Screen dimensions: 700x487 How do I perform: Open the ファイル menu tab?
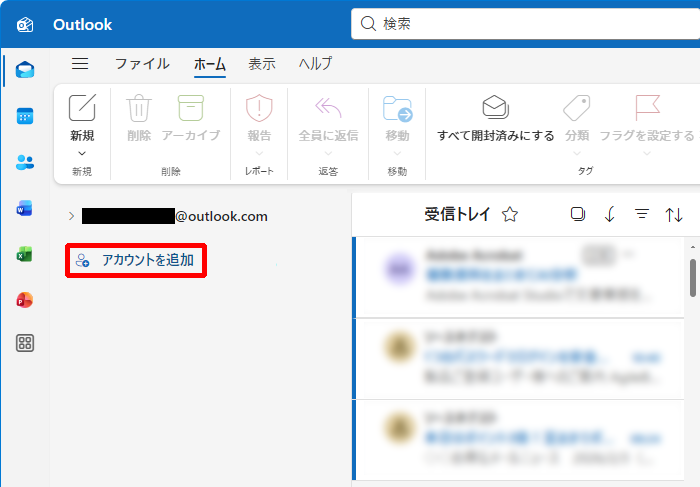[x=141, y=64]
